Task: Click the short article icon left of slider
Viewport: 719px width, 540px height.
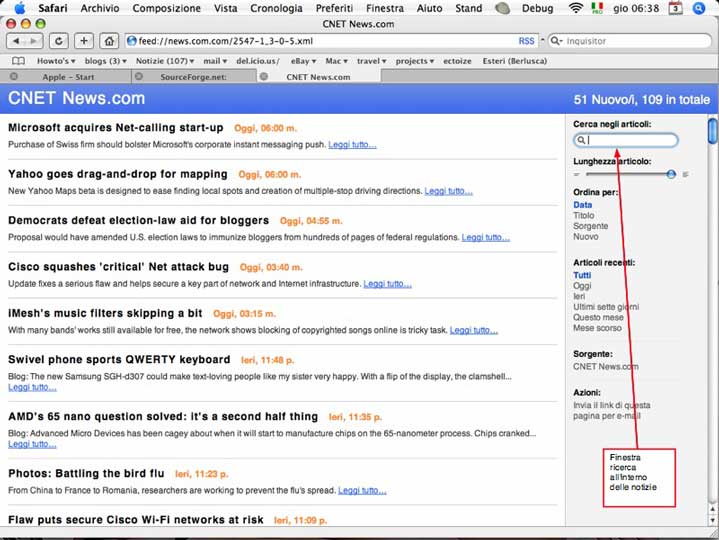Action: coord(576,174)
